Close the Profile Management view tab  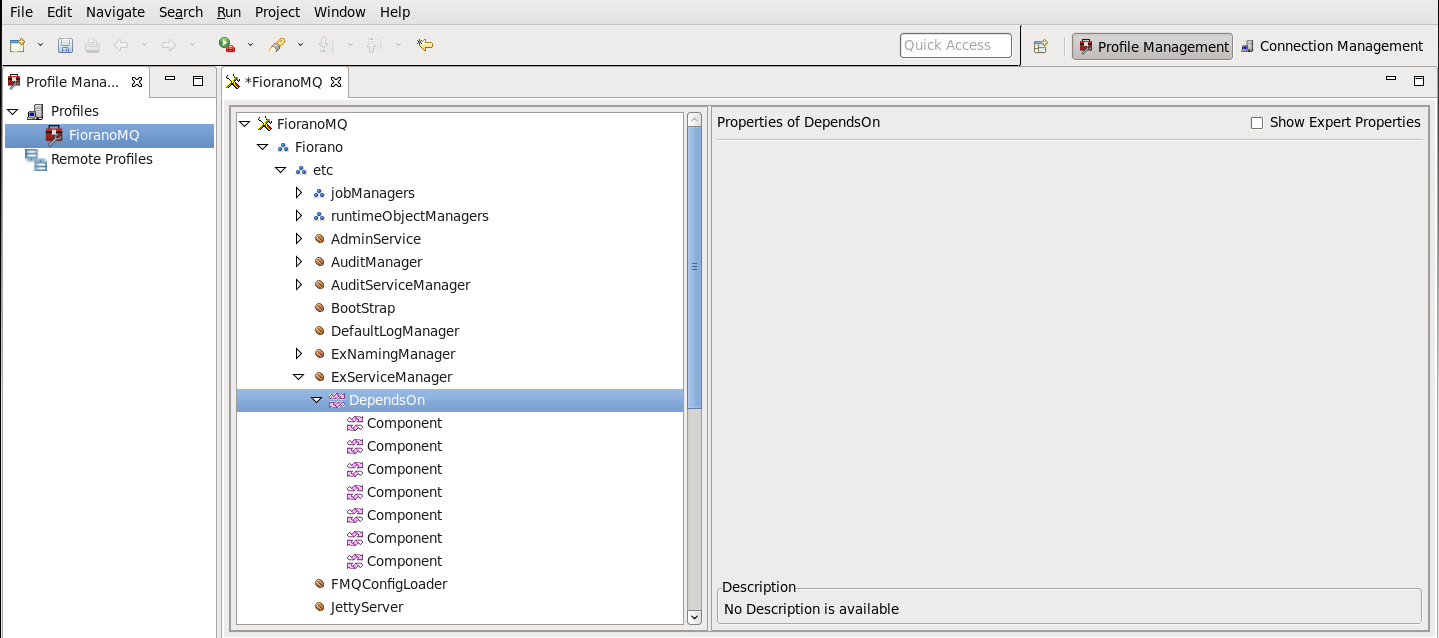point(137,82)
